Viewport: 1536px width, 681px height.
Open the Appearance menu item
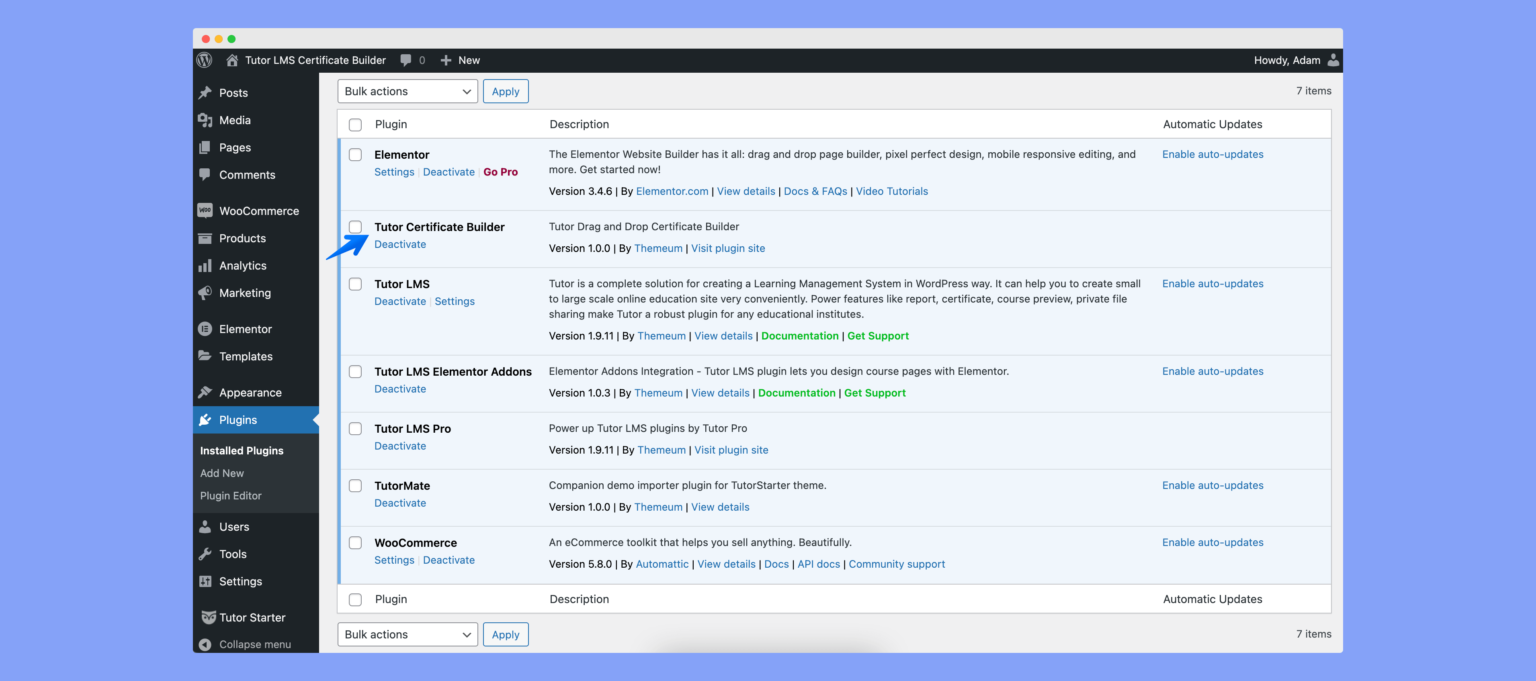click(x=250, y=393)
